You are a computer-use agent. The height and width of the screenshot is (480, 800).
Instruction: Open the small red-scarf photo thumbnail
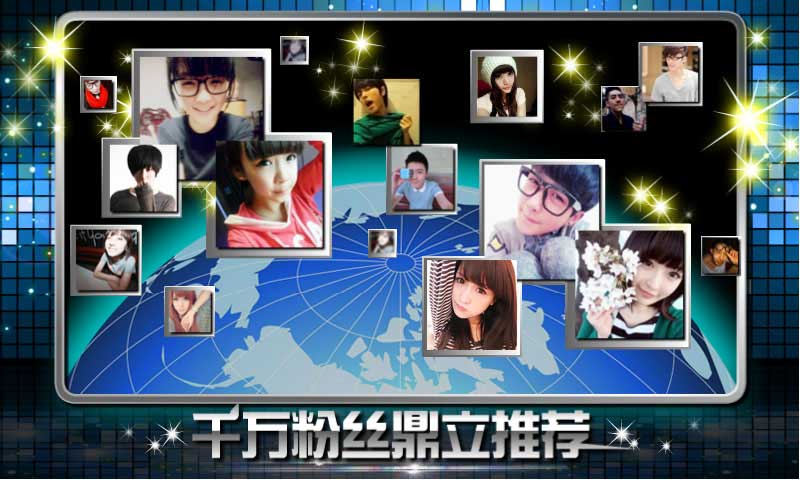click(98, 94)
